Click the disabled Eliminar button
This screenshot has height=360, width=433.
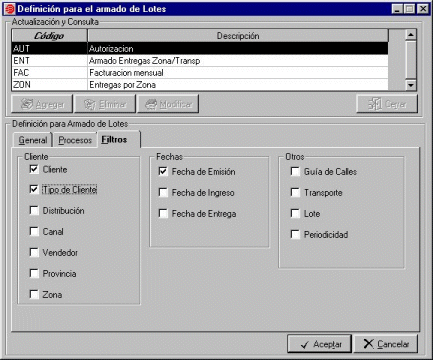point(105,104)
